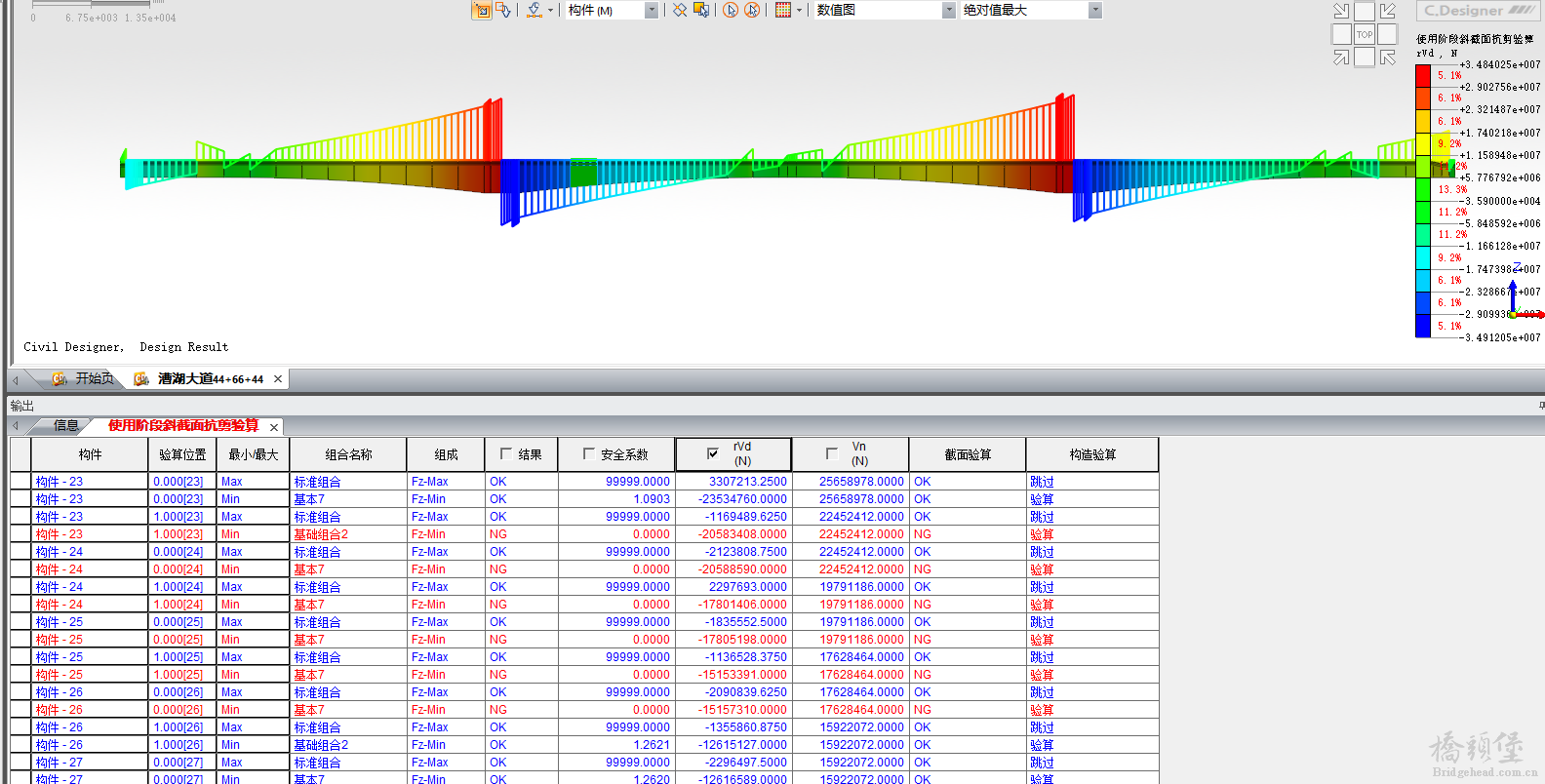
Task: Click the red swatch at legend top
Action: point(1423,75)
